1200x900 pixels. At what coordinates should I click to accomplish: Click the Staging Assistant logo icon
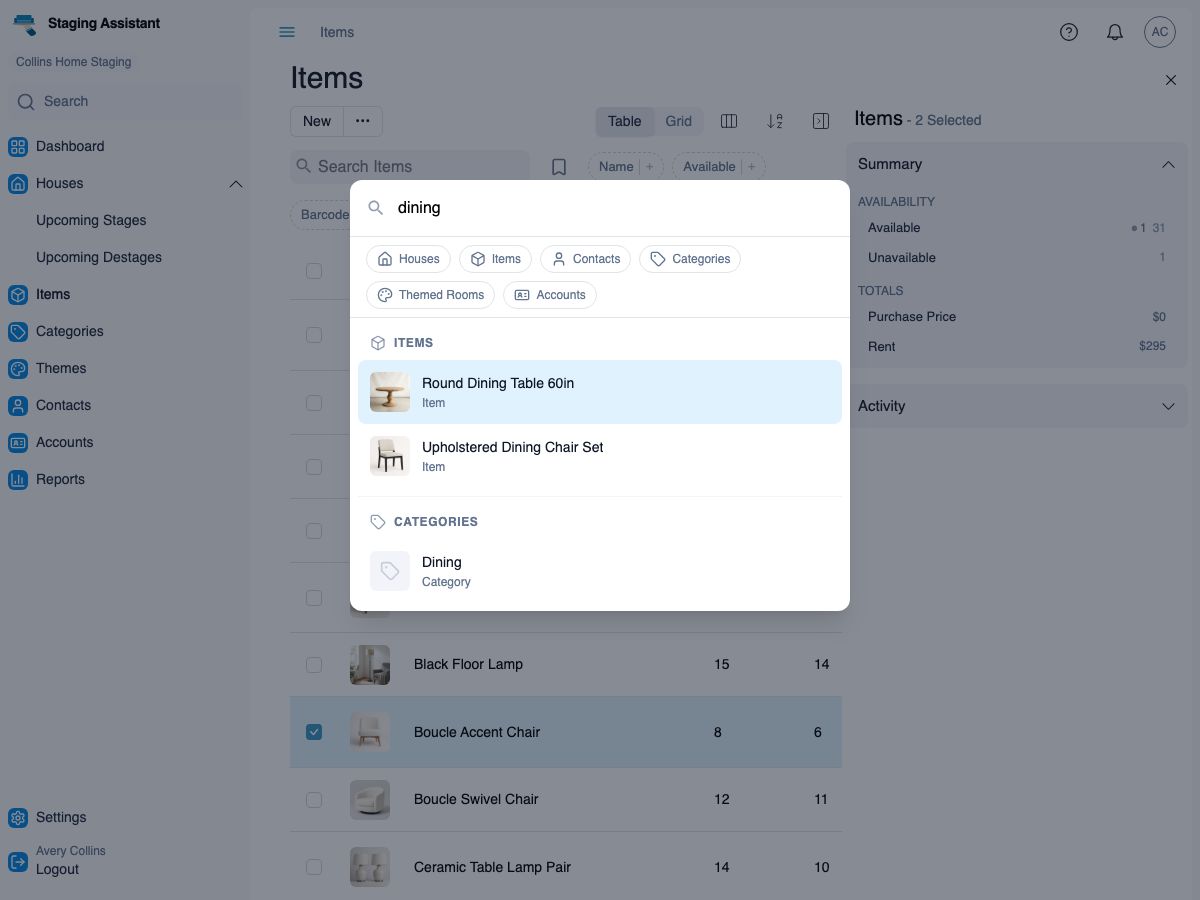(25, 23)
